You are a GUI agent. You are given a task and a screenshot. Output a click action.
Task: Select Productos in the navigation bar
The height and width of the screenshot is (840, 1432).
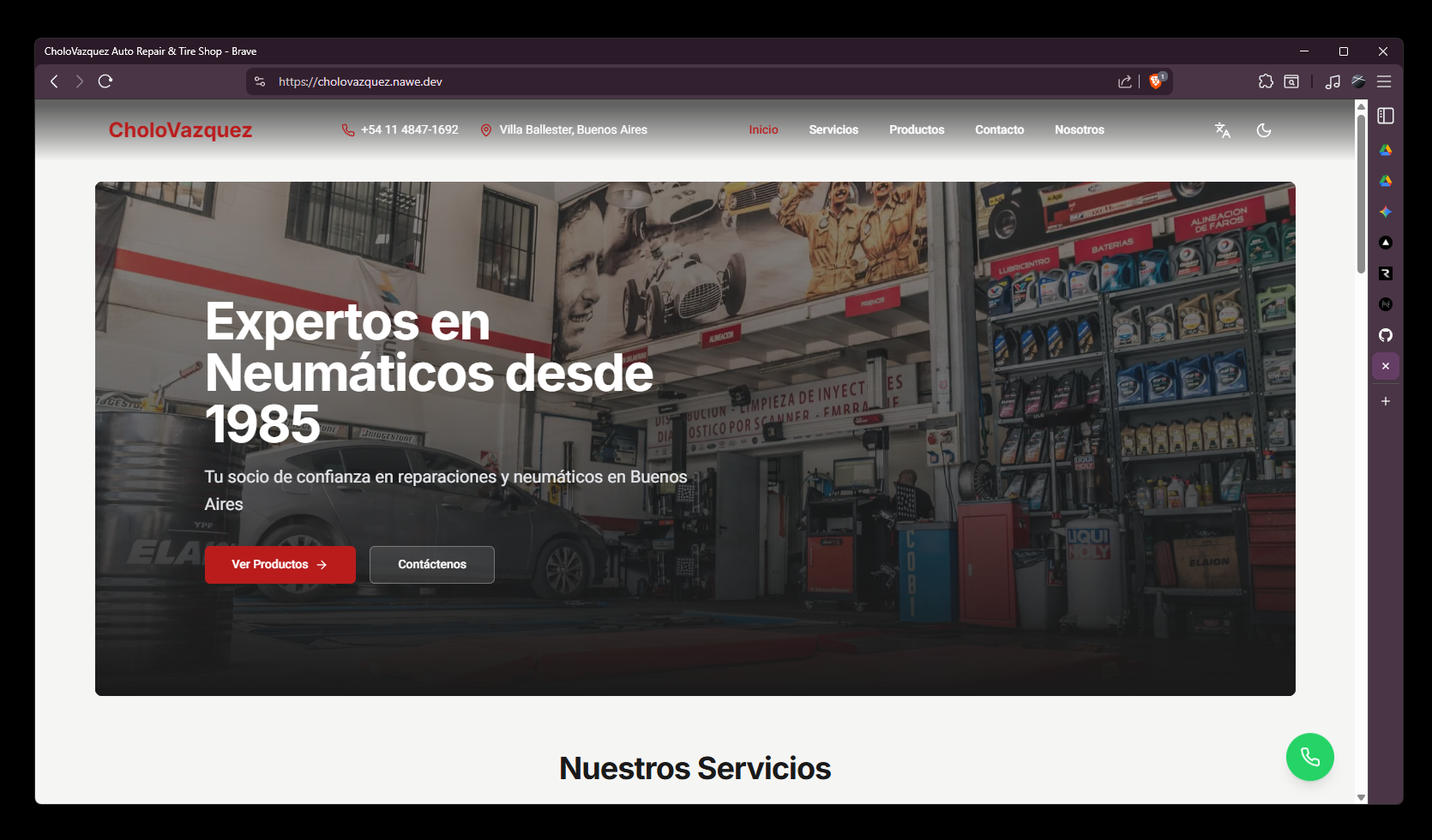point(917,130)
